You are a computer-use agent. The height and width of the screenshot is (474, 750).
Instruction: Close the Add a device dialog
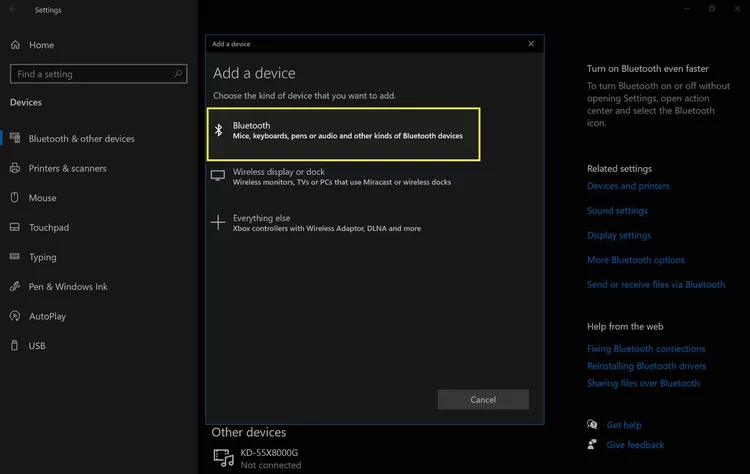click(531, 44)
